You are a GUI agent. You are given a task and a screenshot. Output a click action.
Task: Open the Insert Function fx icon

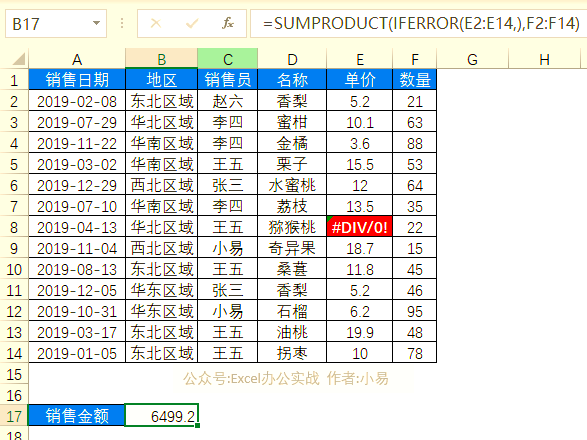228,24
